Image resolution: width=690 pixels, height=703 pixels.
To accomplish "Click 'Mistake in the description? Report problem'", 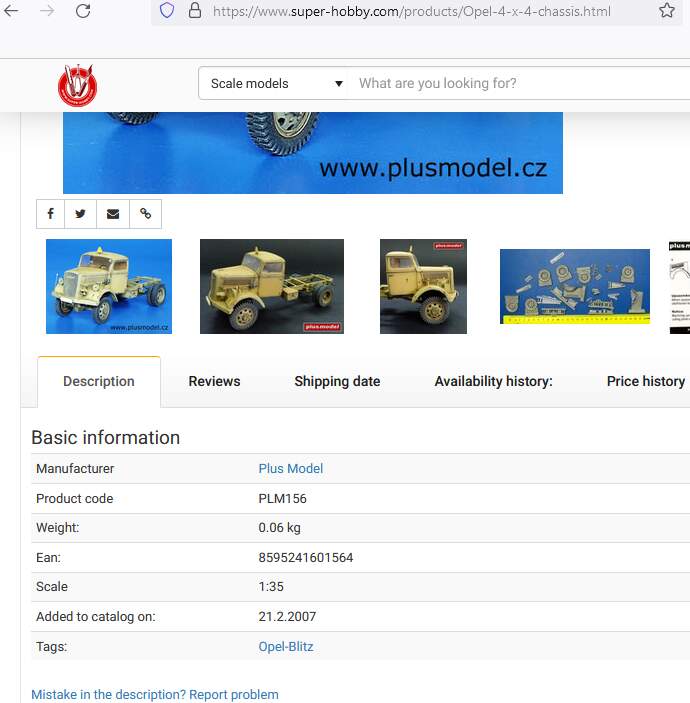I will (155, 694).
